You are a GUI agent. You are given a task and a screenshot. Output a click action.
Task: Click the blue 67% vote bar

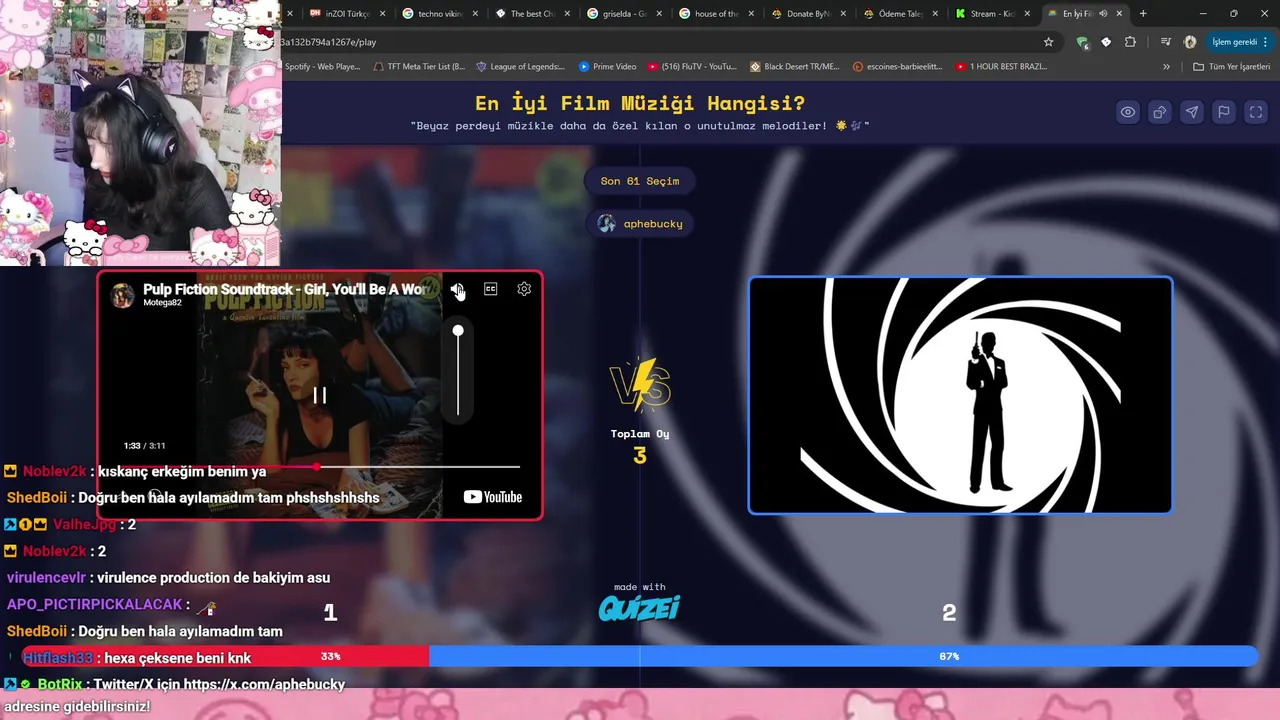(843, 657)
